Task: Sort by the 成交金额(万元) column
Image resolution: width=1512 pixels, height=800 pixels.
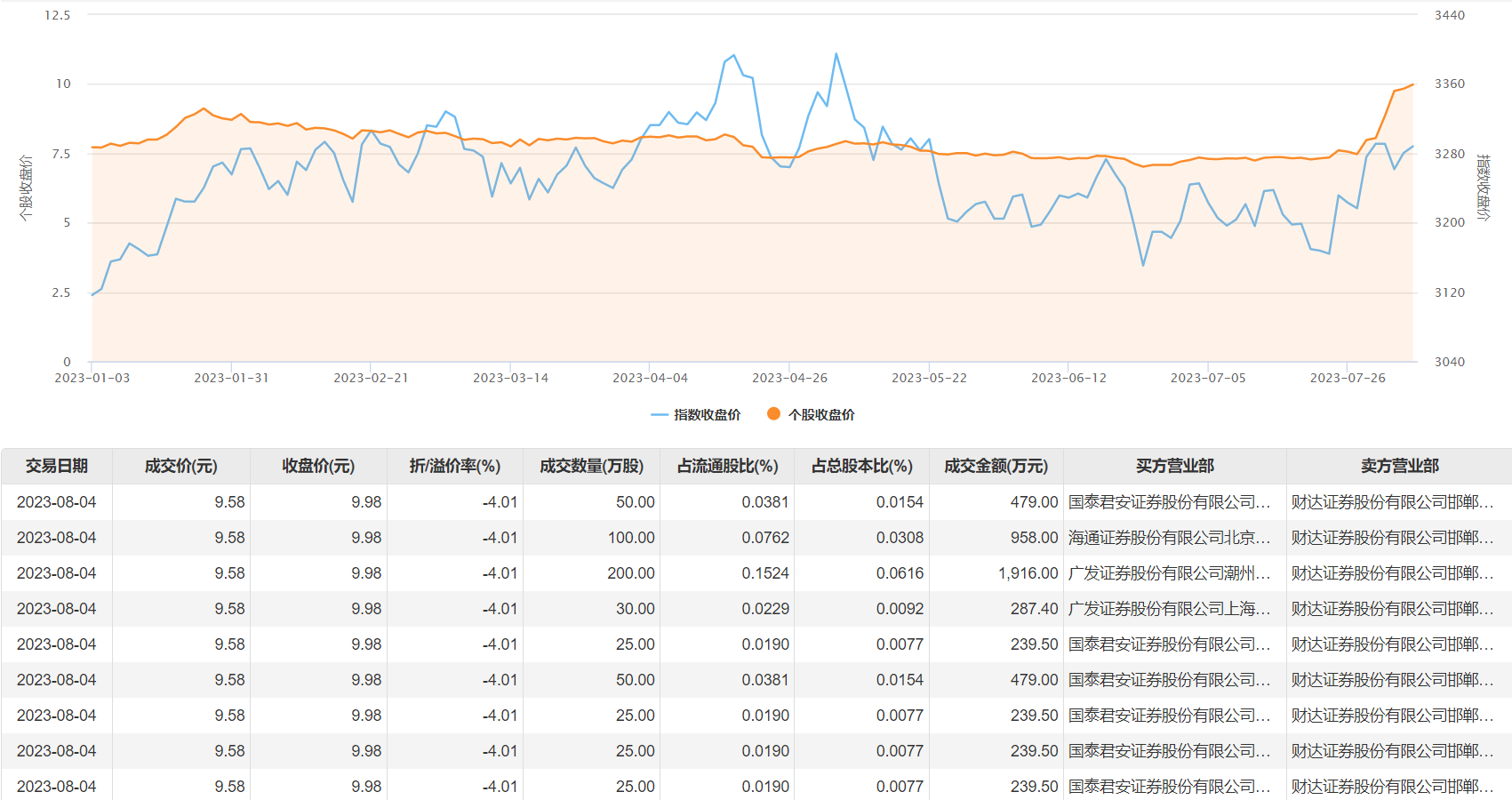Action: 996,466
